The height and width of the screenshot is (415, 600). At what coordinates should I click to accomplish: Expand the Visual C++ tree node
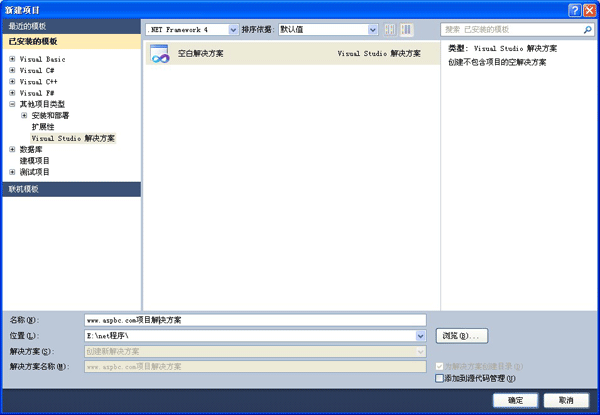[x=12, y=81]
